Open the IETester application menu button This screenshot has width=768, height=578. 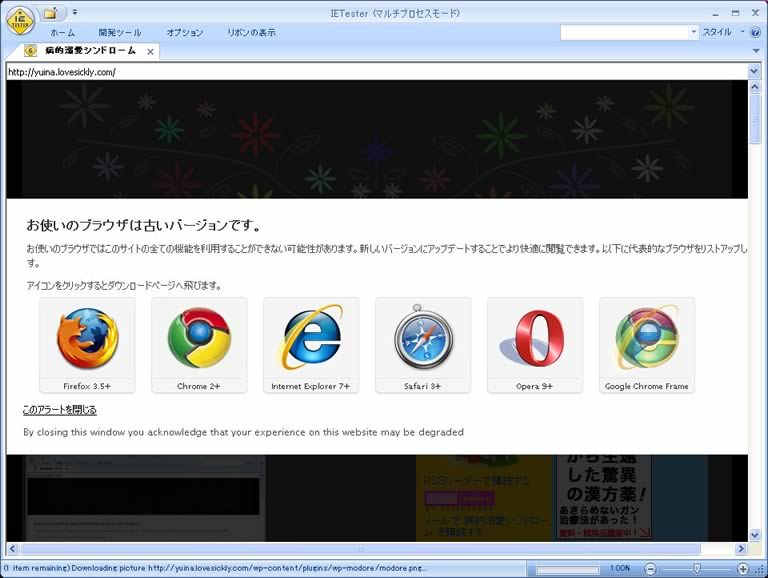(20, 21)
